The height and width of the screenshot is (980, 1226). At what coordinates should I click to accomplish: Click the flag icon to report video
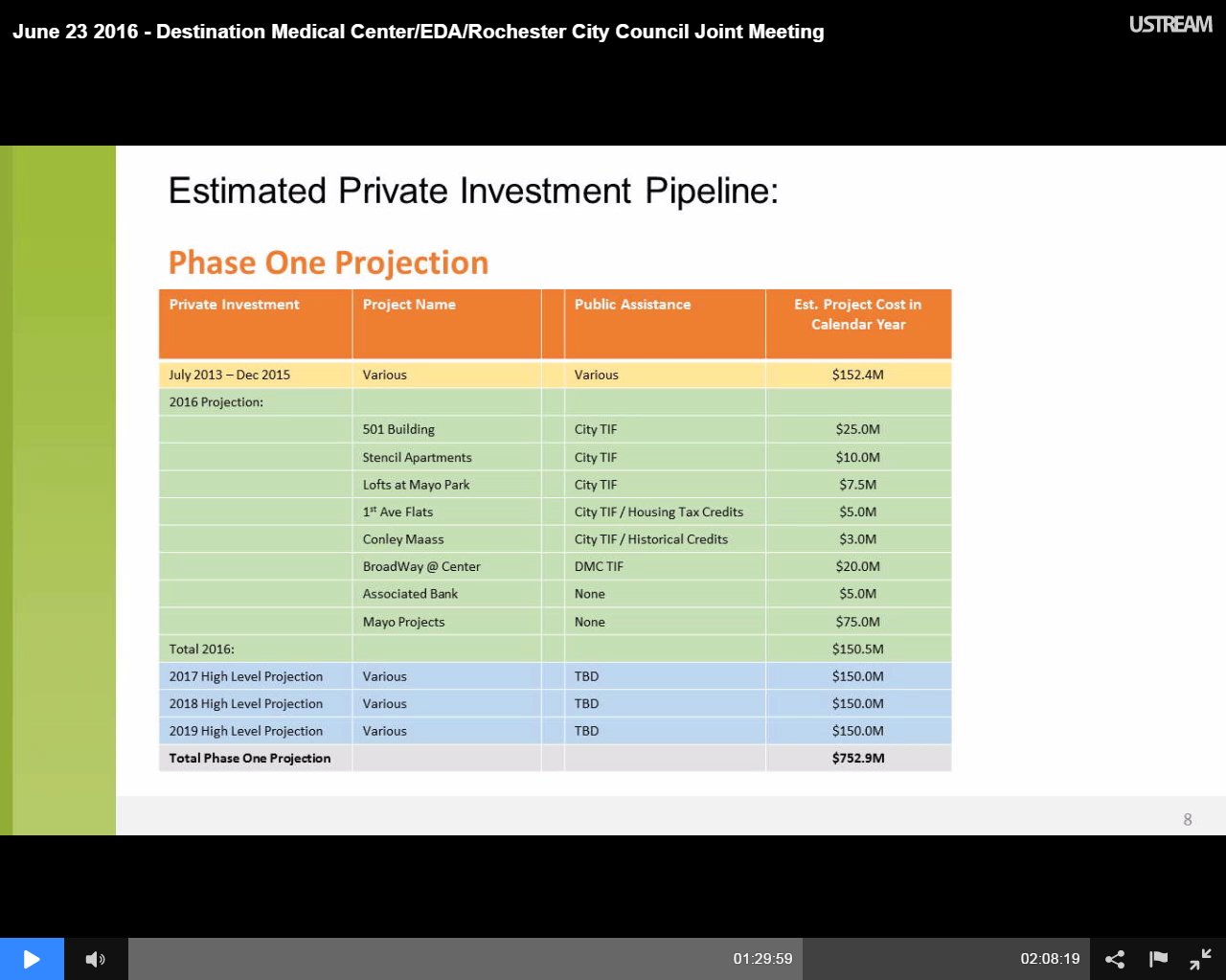1158,959
